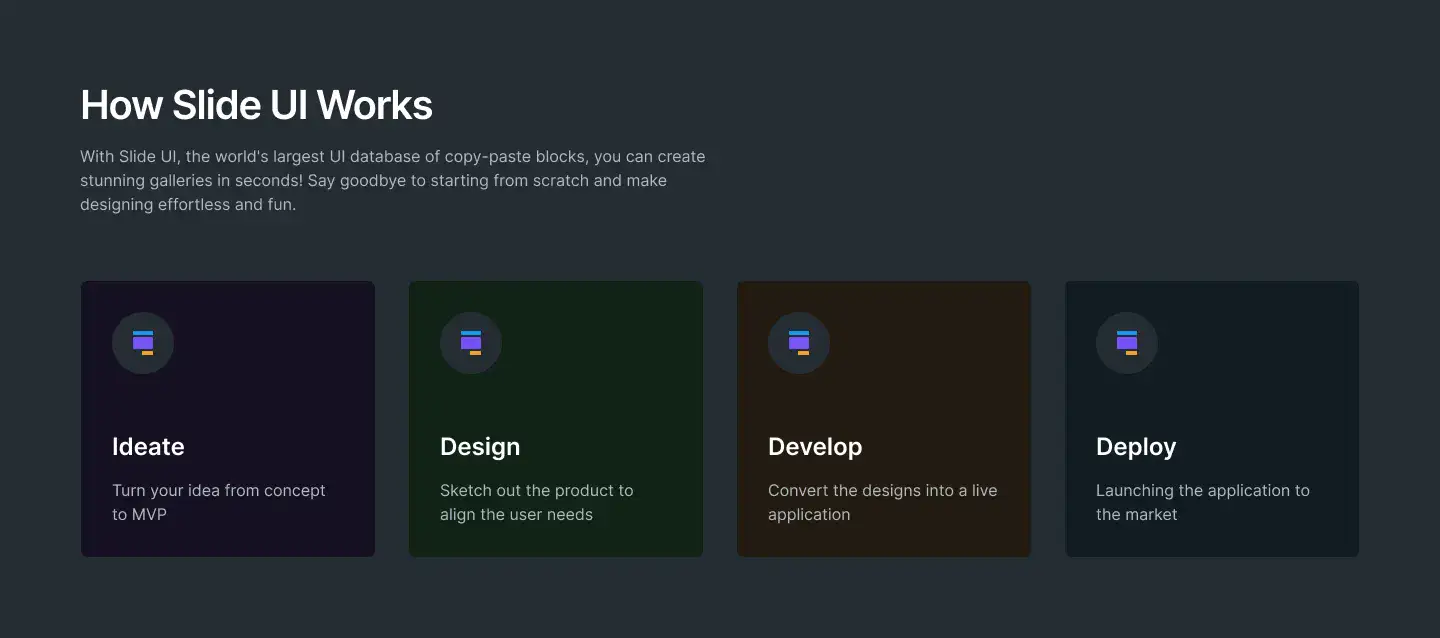Image resolution: width=1440 pixels, height=638 pixels.
Task: Click the icon in the Ideate card
Action: 143,343
